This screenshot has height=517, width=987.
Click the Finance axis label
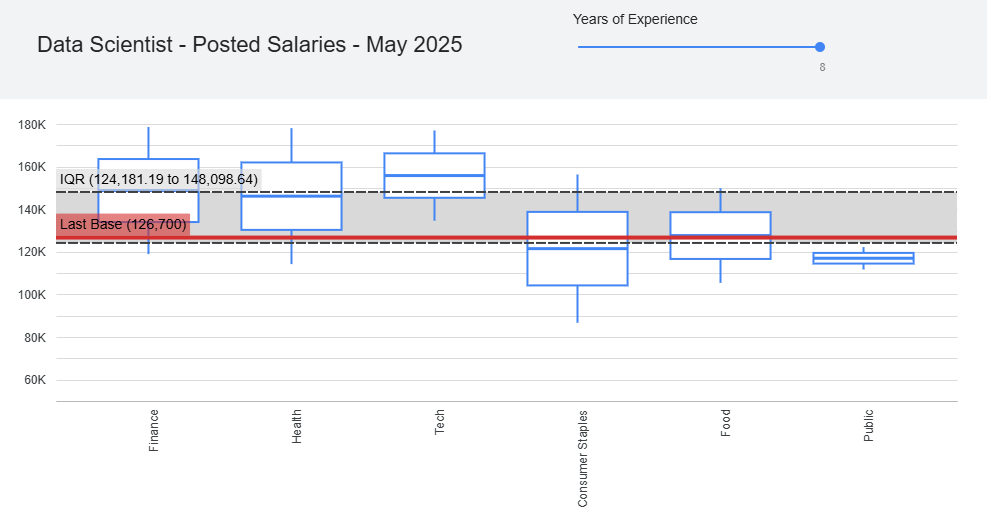[x=154, y=431]
